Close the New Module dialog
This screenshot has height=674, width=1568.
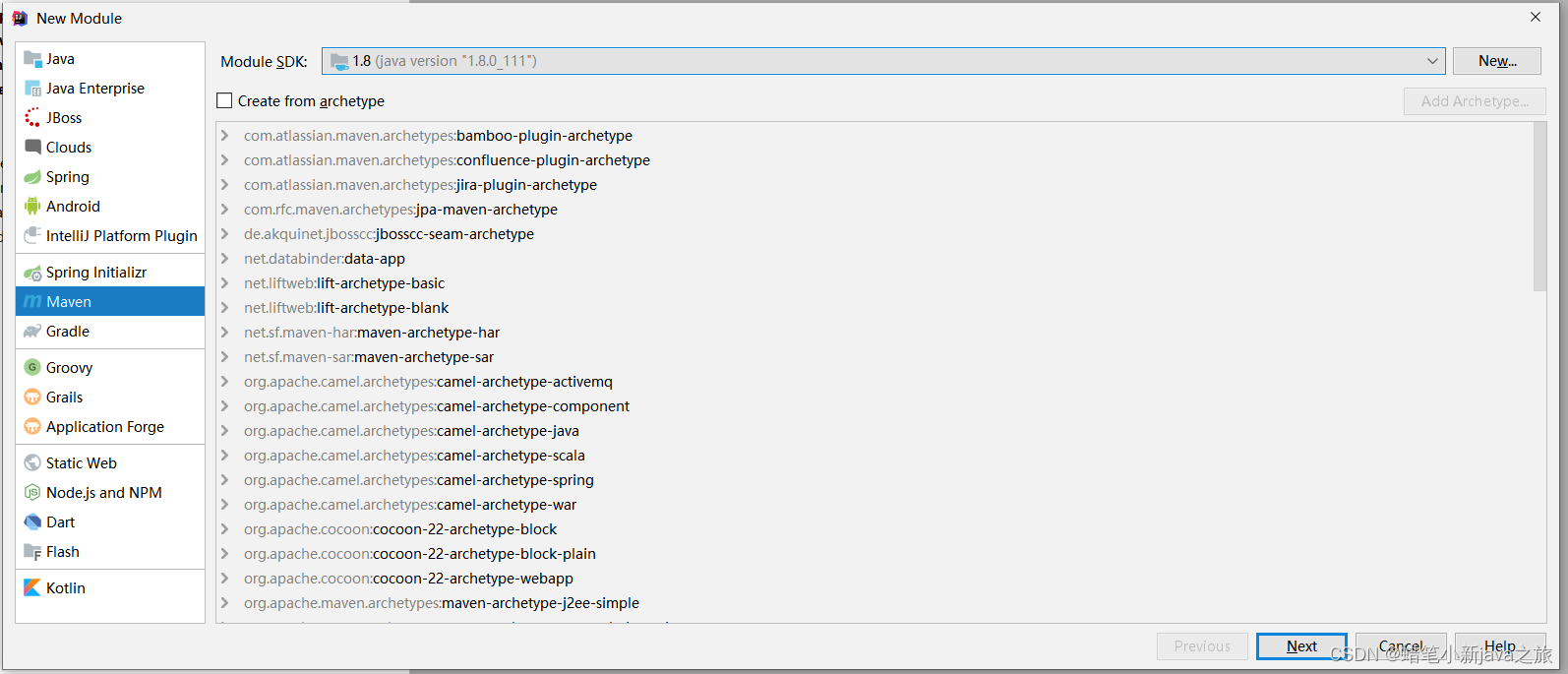[1536, 17]
